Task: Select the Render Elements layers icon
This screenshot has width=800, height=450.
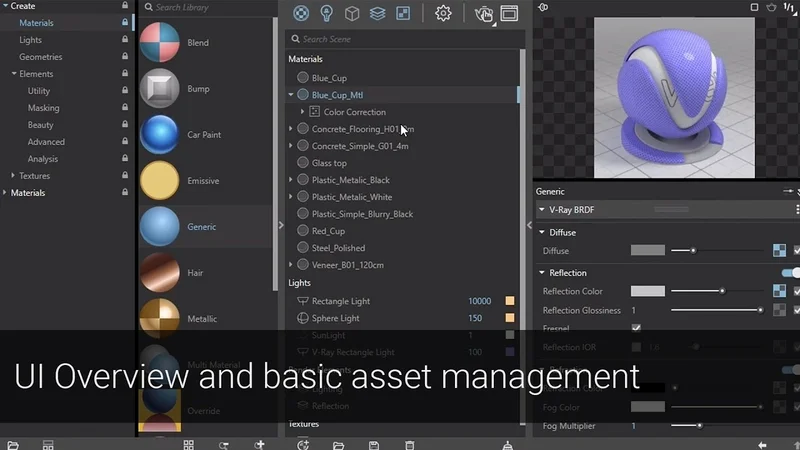Action: click(x=377, y=13)
